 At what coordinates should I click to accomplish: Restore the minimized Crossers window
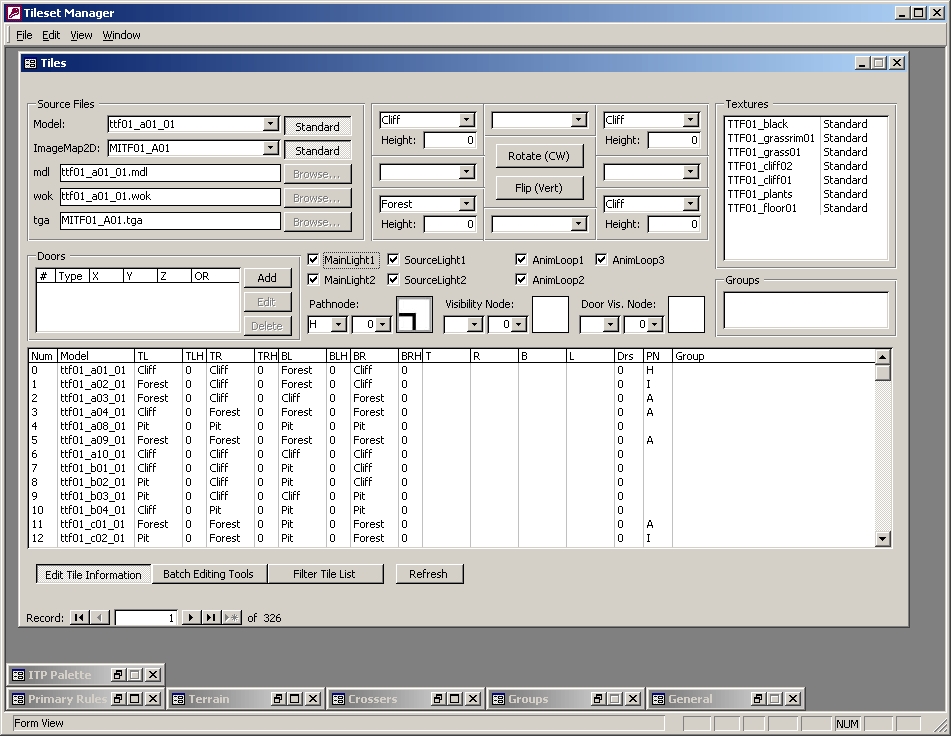click(x=437, y=699)
